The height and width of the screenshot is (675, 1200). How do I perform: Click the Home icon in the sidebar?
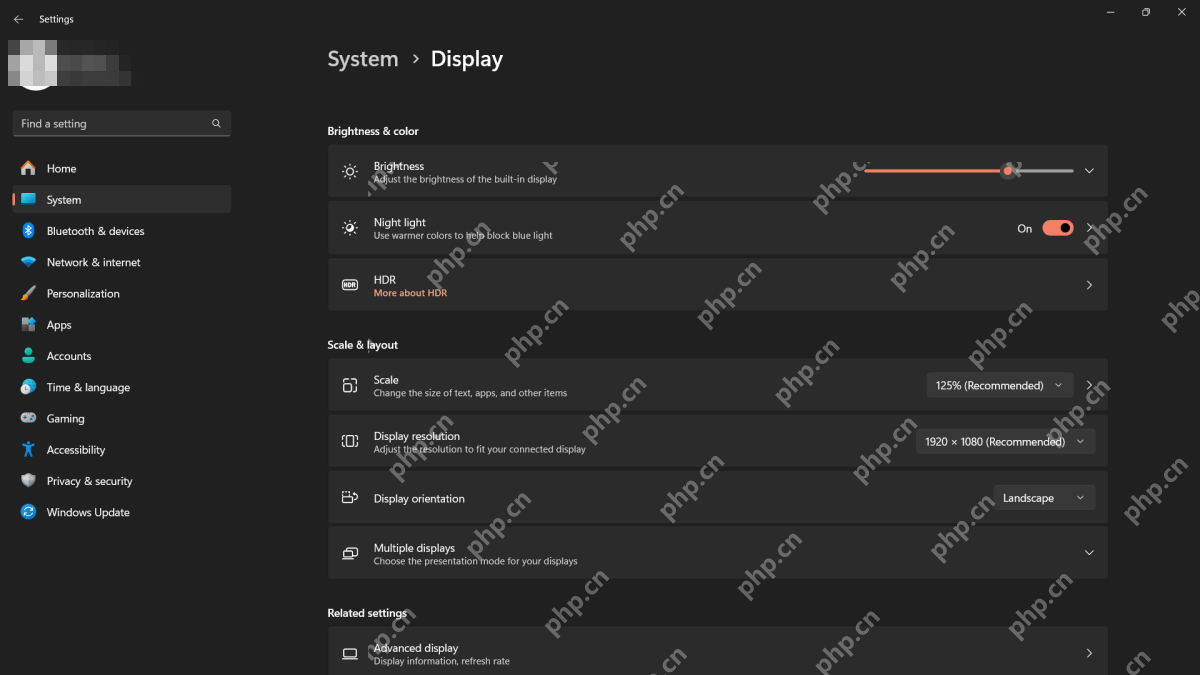(28, 168)
